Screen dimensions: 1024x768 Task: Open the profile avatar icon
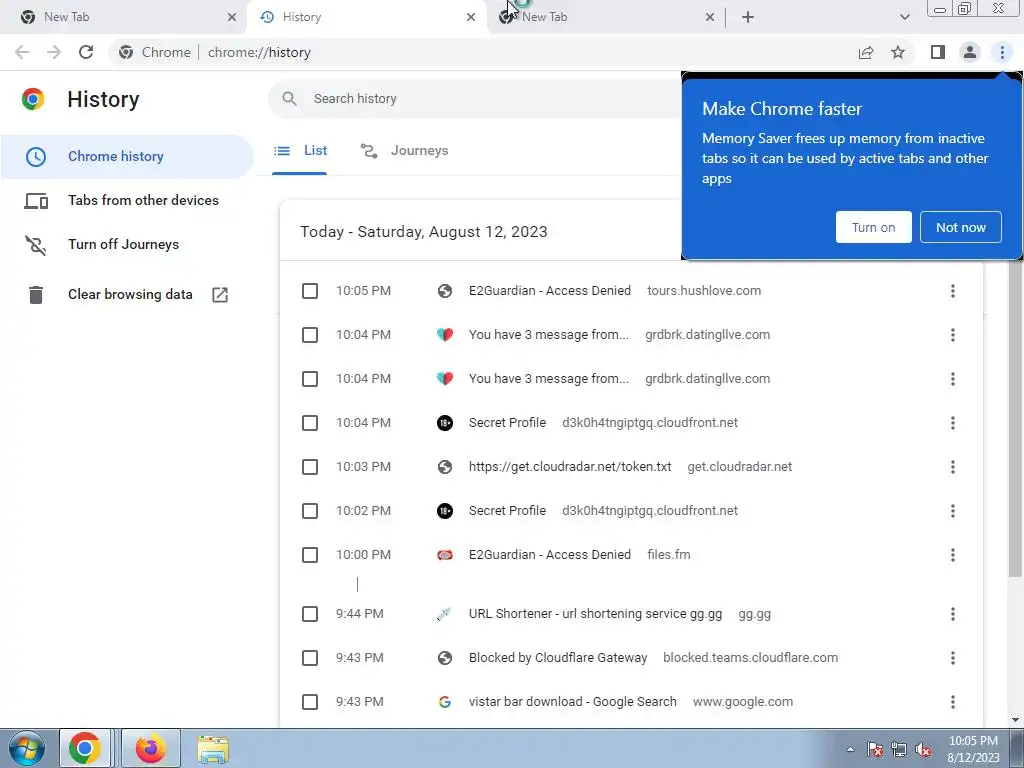970,52
